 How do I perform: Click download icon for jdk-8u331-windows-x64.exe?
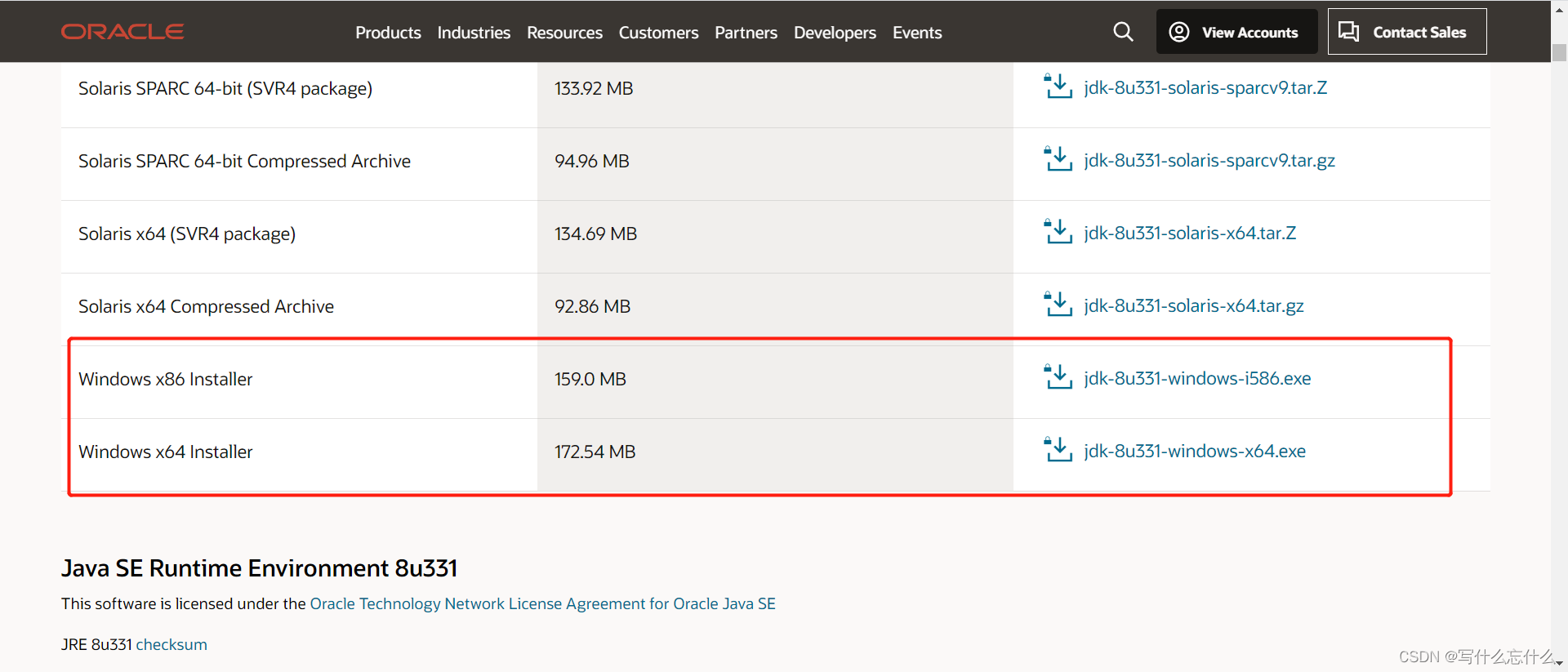point(1058,449)
